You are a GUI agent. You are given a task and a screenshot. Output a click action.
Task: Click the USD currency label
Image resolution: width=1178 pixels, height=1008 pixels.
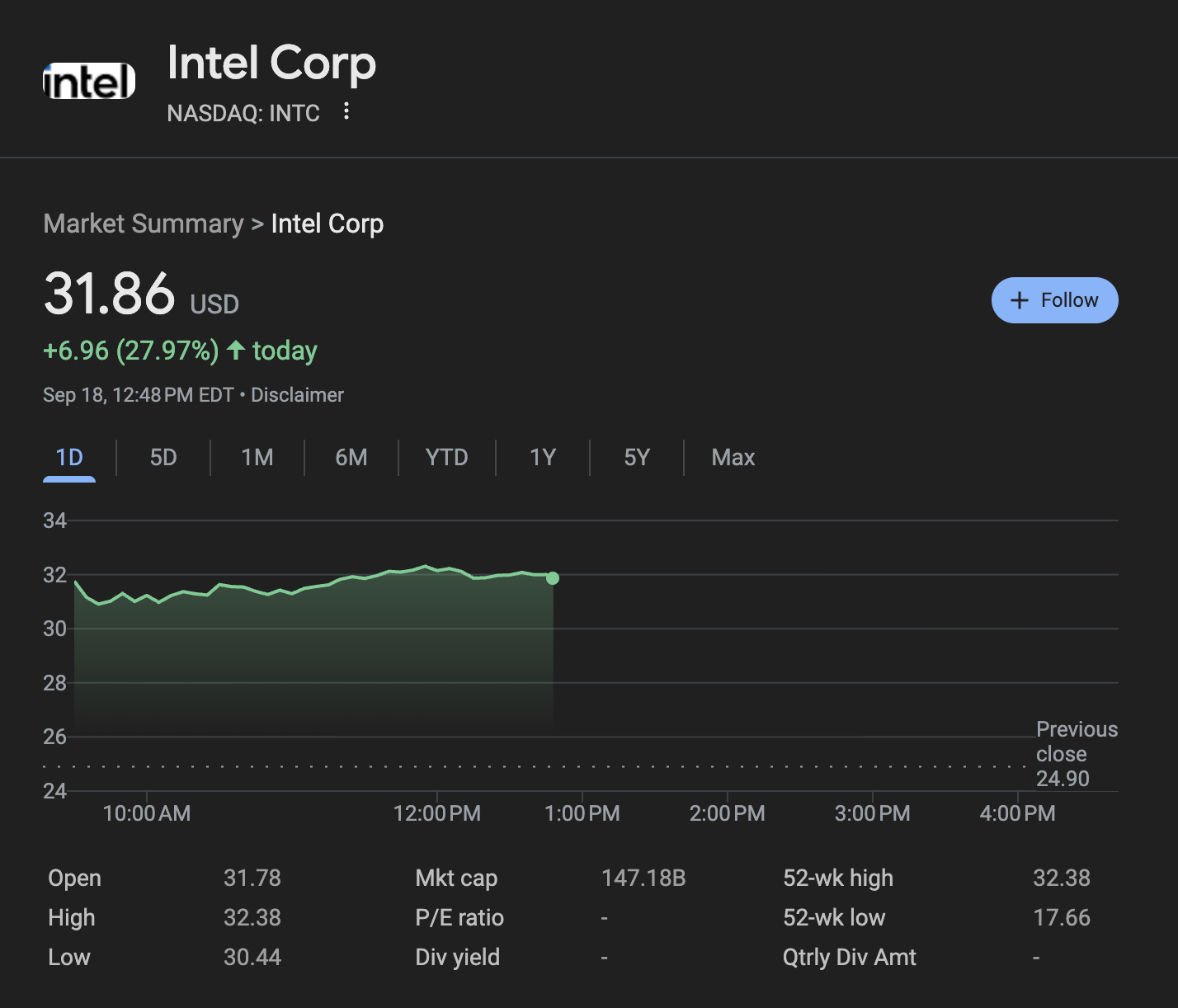click(x=214, y=304)
